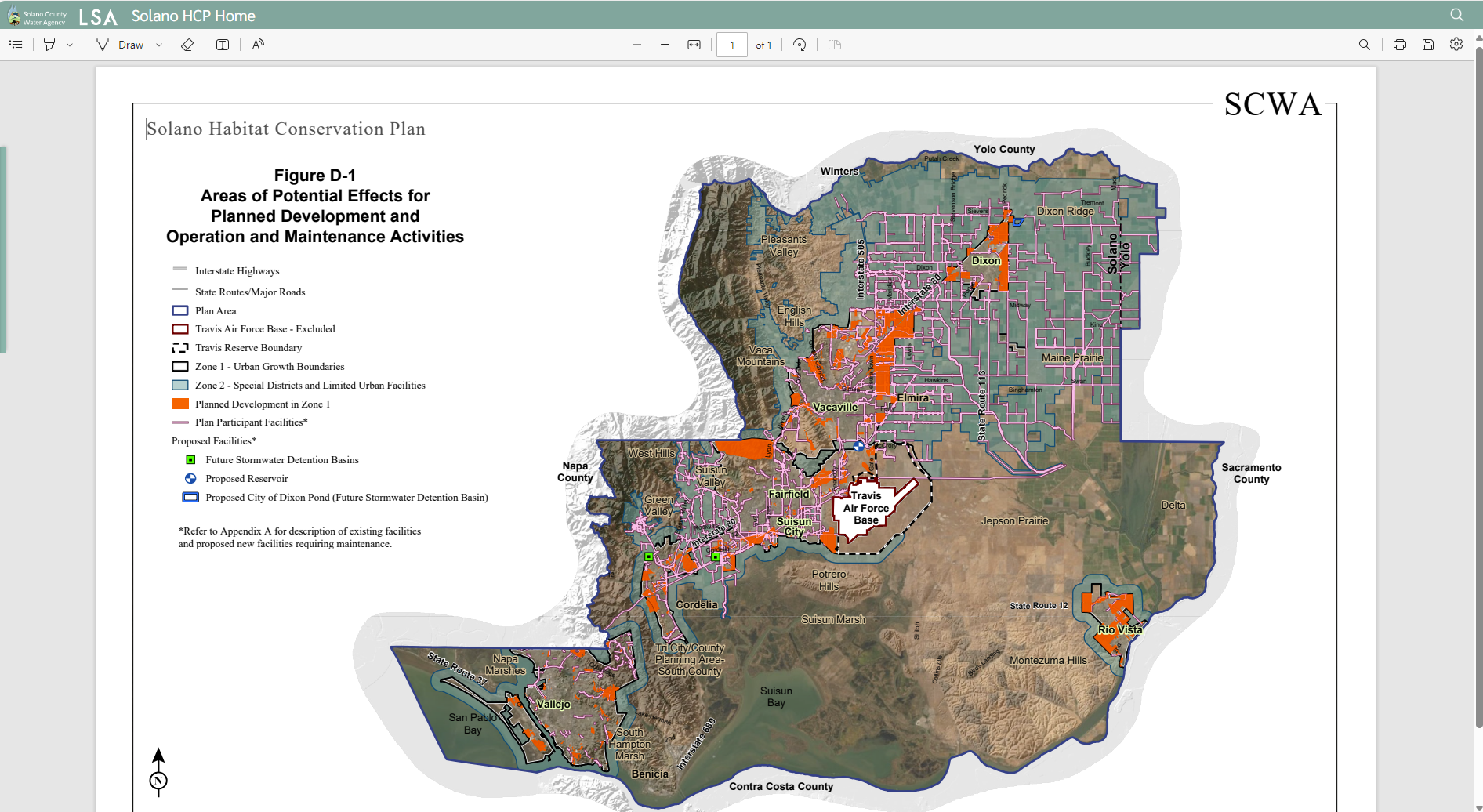Screen dimensions: 1483x812
Task: Click the 'Suisun Marsh' map label
Action: [x=833, y=619]
